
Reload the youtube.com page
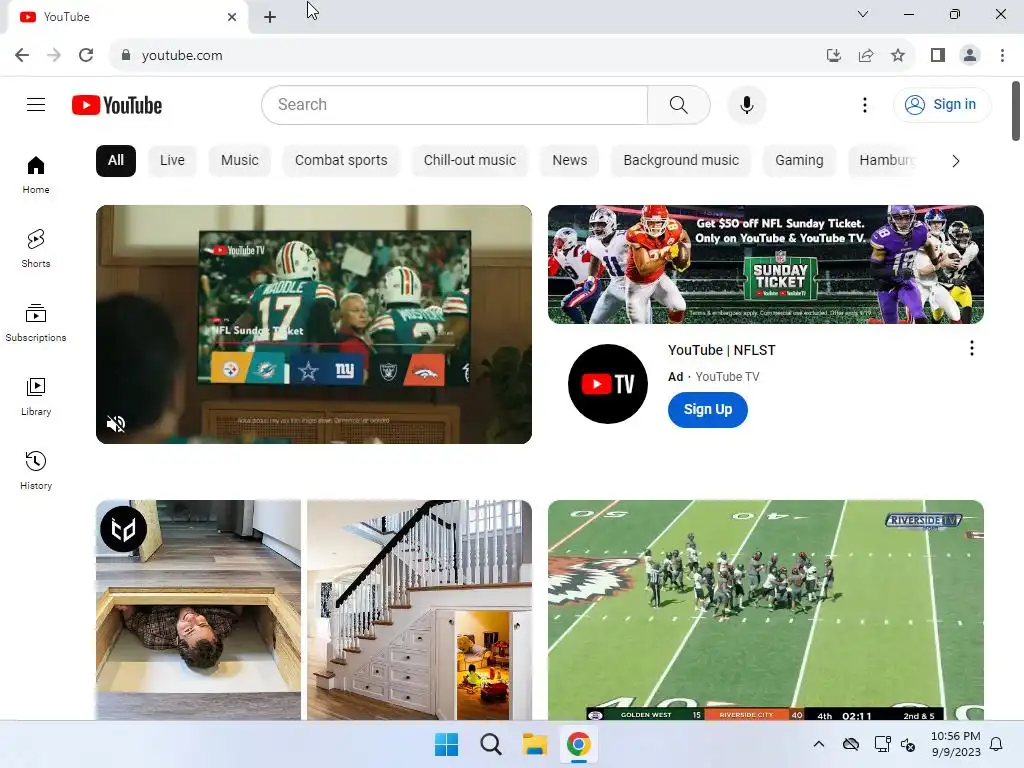pos(86,55)
